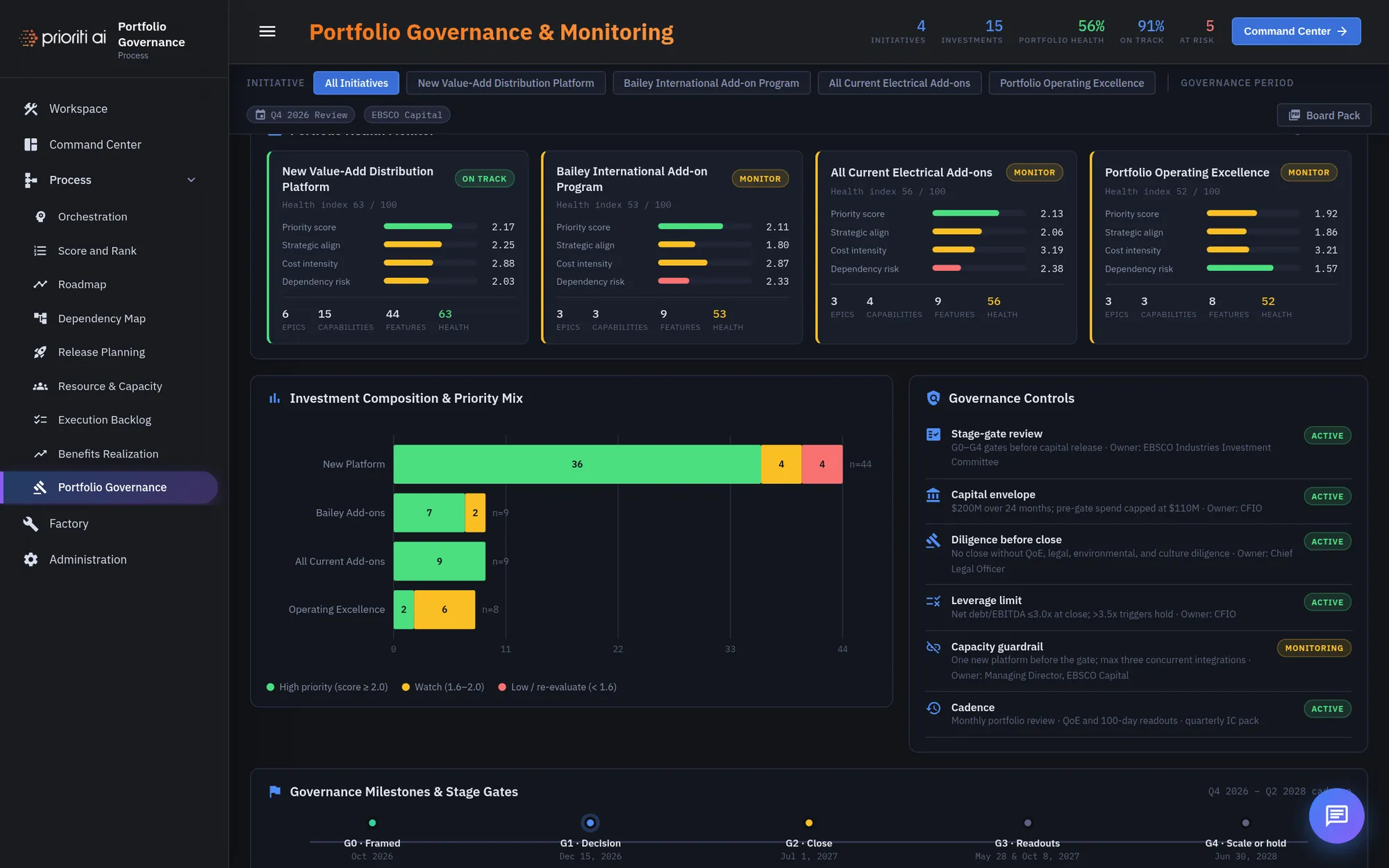Click the Diligence before close gavel icon
1389x868 pixels.
pos(933,540)
